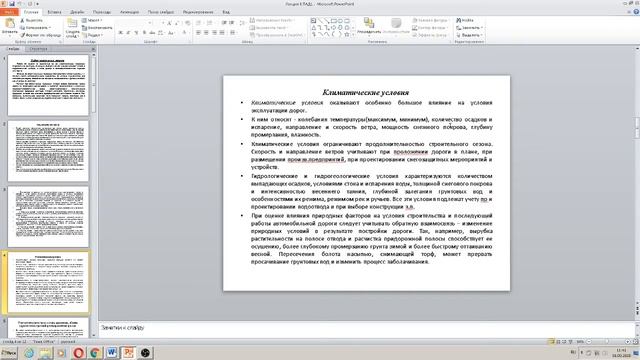This screenshot has width=640, height=360.
Task: Open PowerPoint Help question mark icon
Action: tap(636, 12)
